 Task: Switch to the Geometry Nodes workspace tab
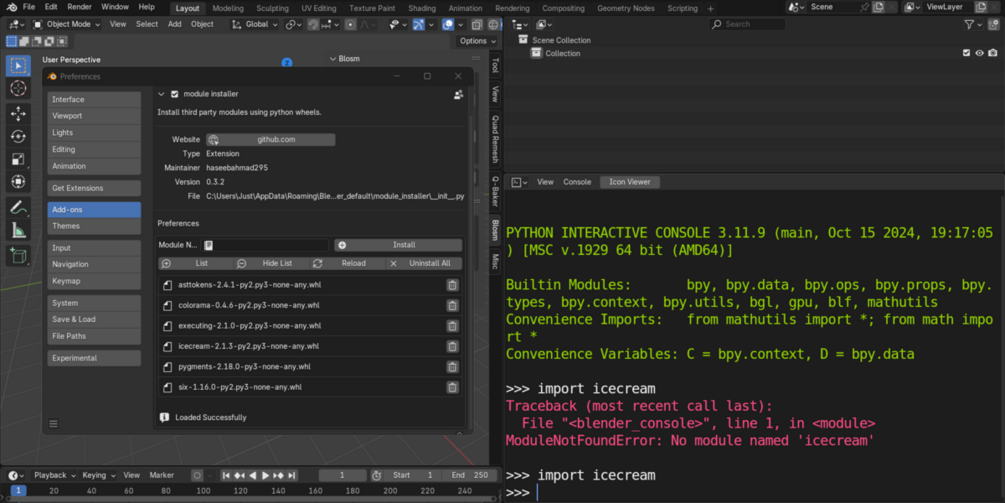click(x=626, y=8)
